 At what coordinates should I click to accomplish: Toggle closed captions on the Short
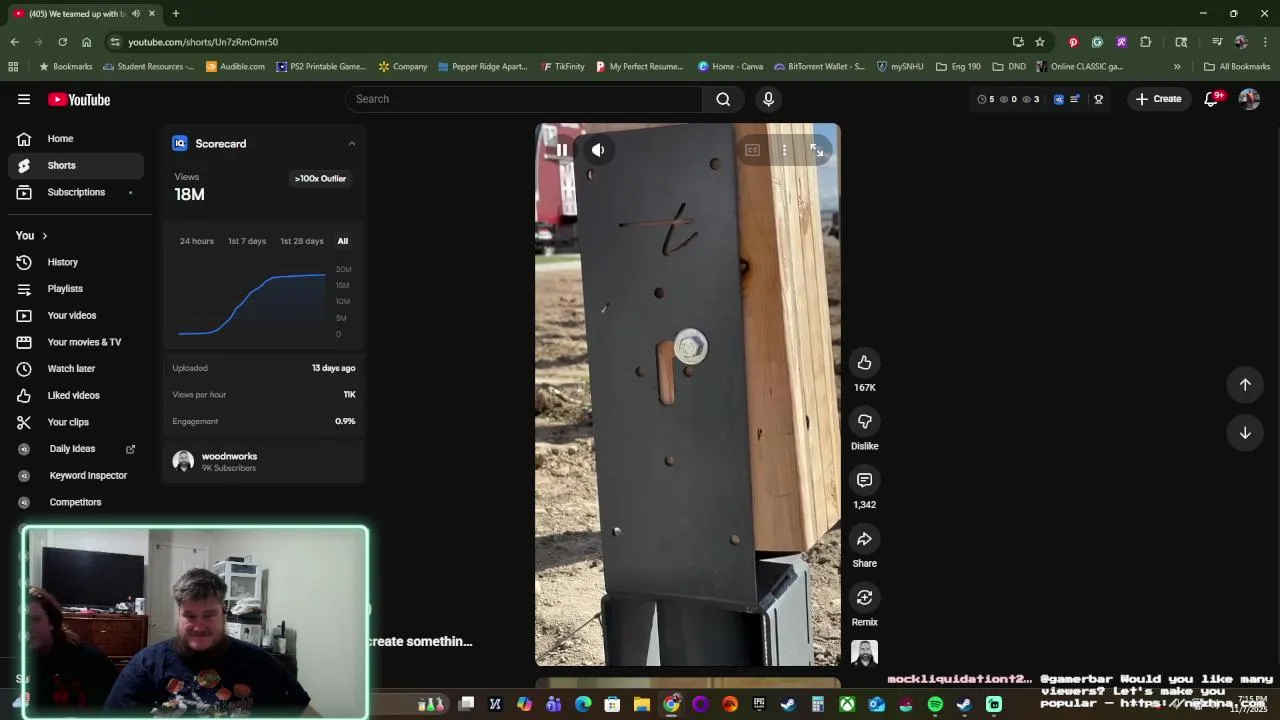tap(752, 150)
